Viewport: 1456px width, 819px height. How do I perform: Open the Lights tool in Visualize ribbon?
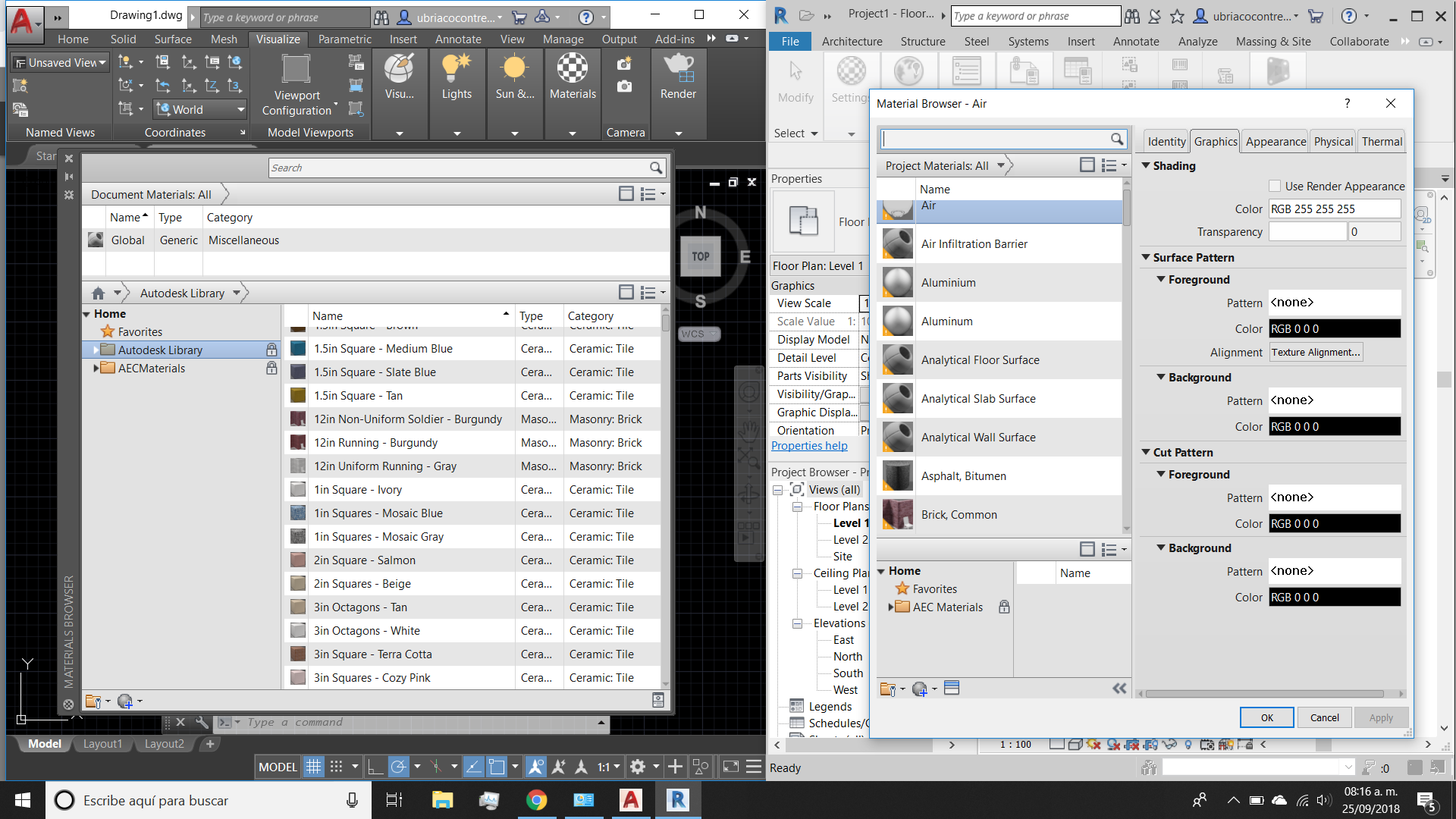tap(457, 77)
